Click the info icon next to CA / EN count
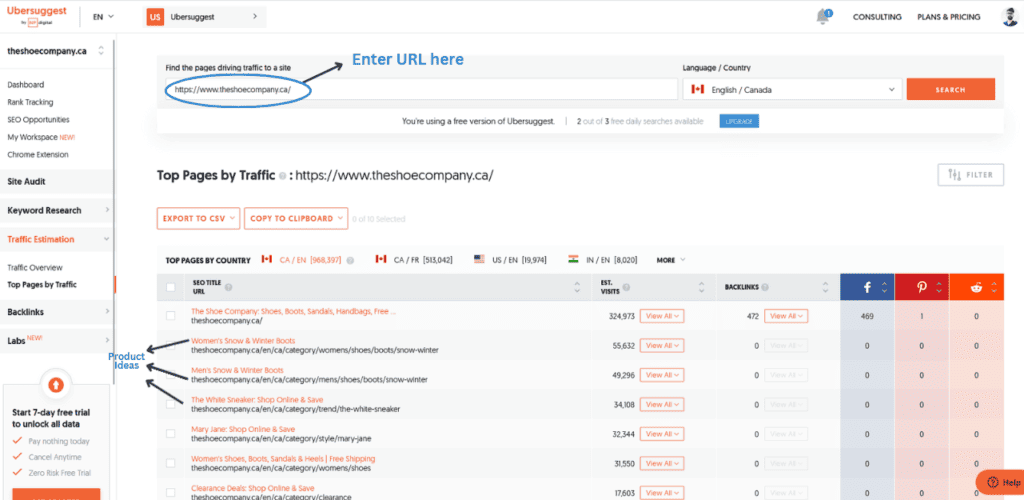The width and height of the screenshot is (1024, 500). [350, 260]
